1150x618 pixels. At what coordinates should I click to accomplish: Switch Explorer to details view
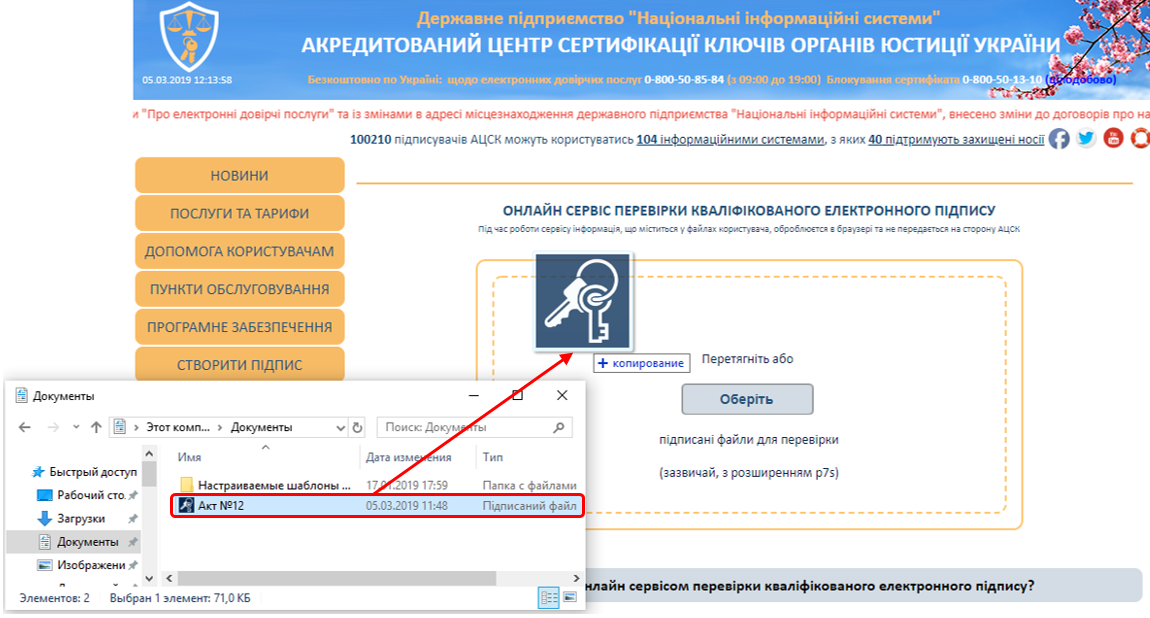(x=548, y=597)
